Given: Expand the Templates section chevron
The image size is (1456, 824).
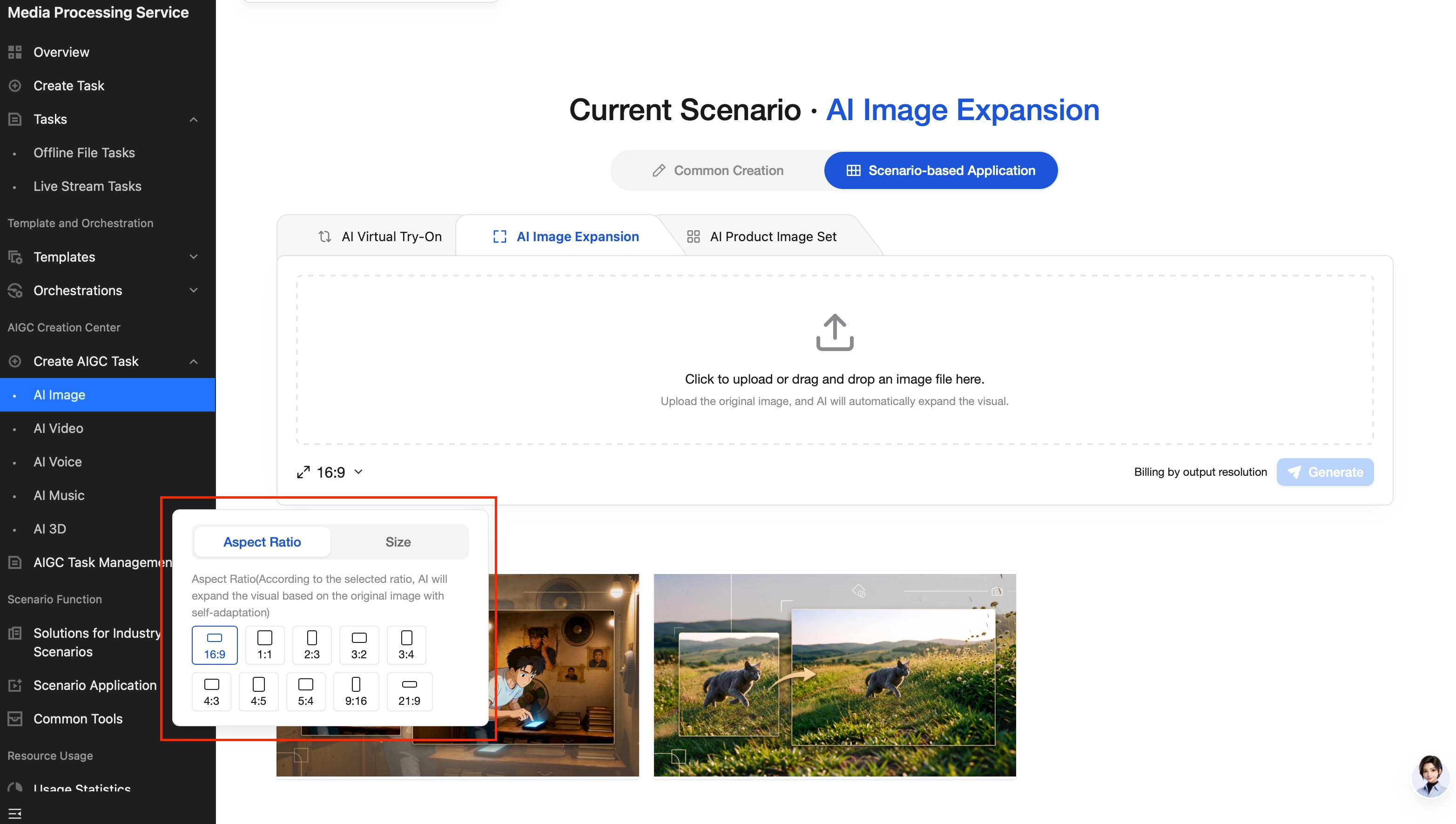Looking at the screenshot, I should pos(194,257).
